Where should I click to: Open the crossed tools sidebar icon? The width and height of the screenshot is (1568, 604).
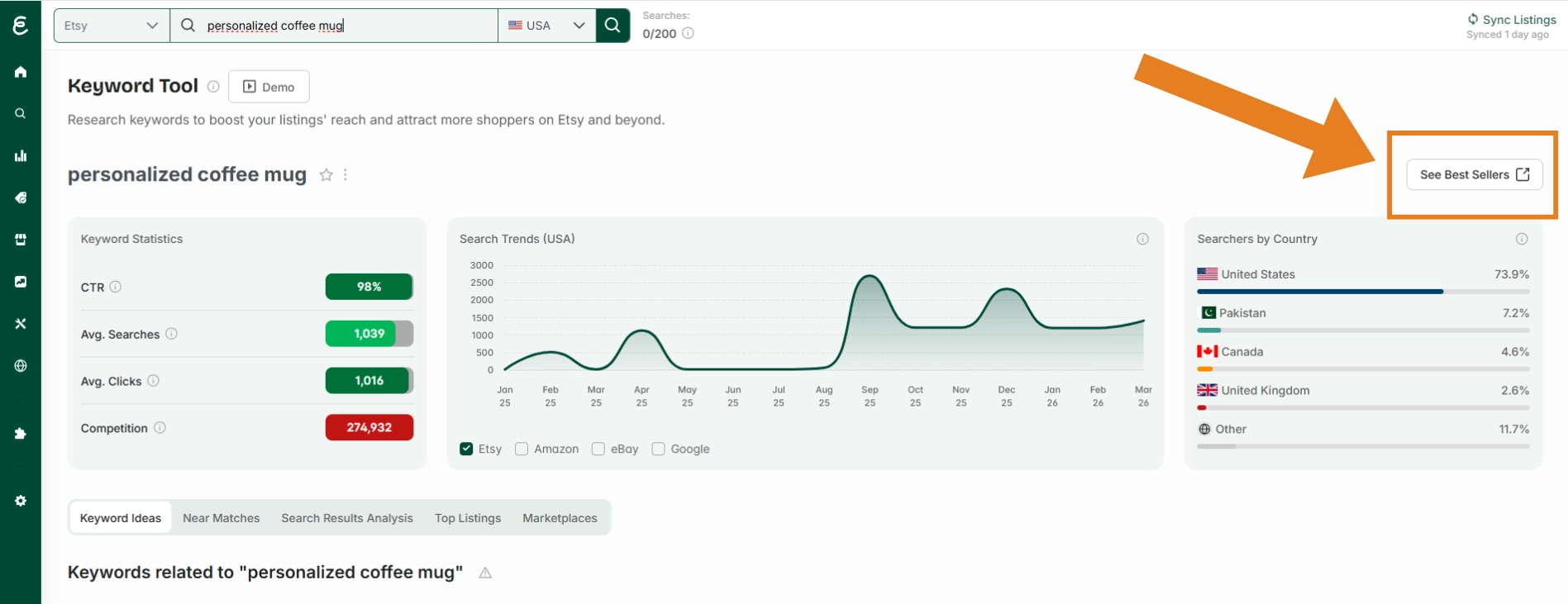[21, 323]
